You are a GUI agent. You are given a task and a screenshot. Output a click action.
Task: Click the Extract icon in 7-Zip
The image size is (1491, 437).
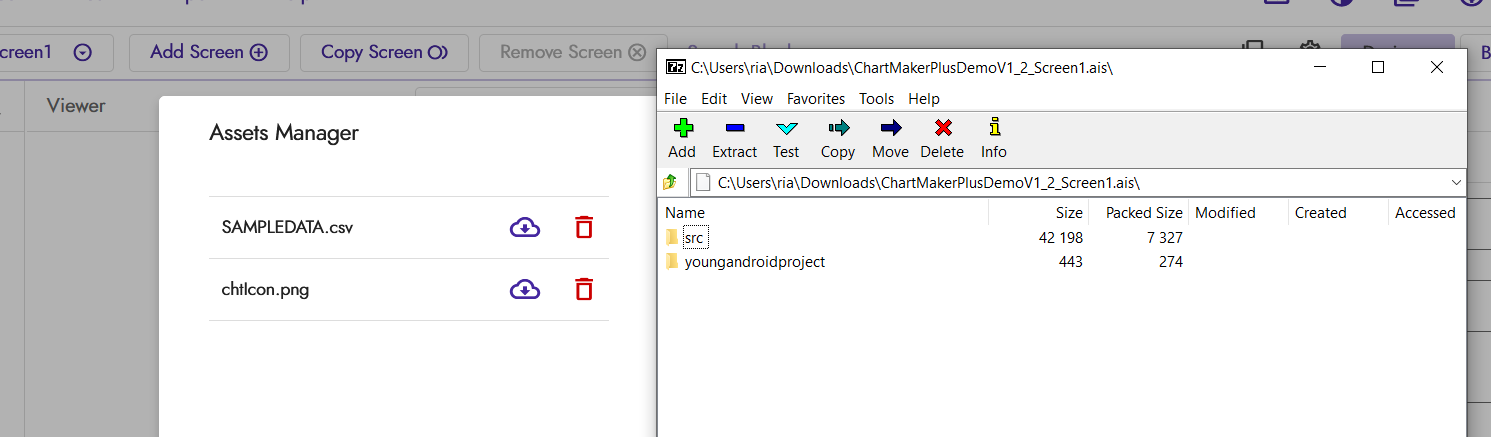click(734, 128)
